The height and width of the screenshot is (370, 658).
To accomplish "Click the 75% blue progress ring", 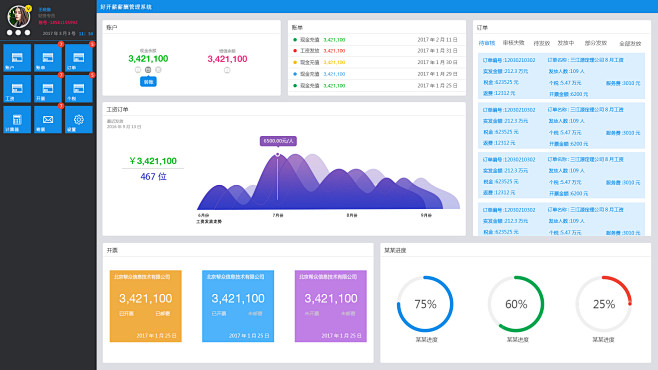I will coord(425,304).
